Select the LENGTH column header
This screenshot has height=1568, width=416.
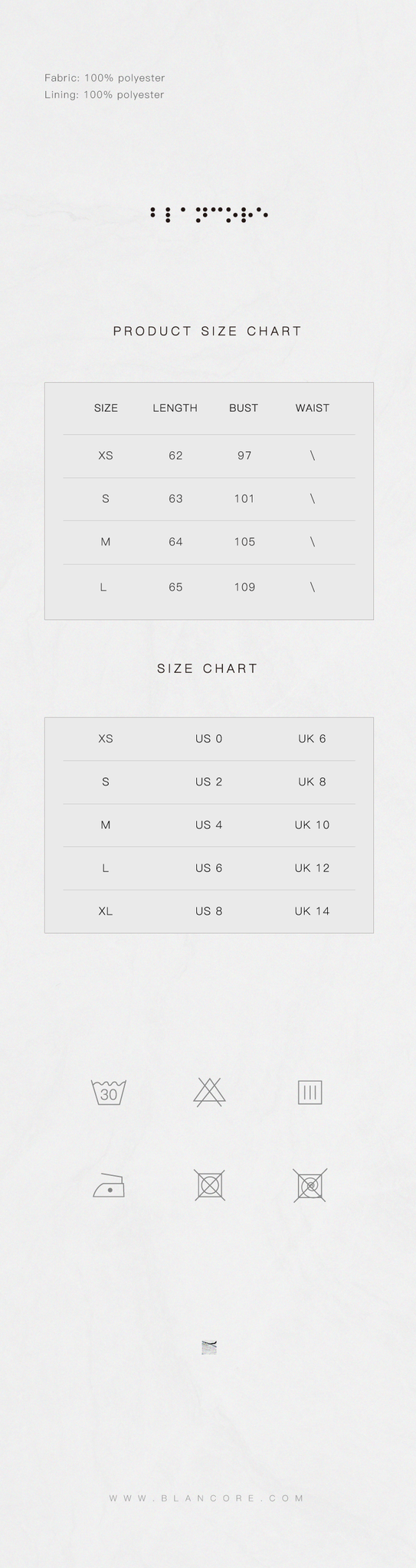(175, 408)
